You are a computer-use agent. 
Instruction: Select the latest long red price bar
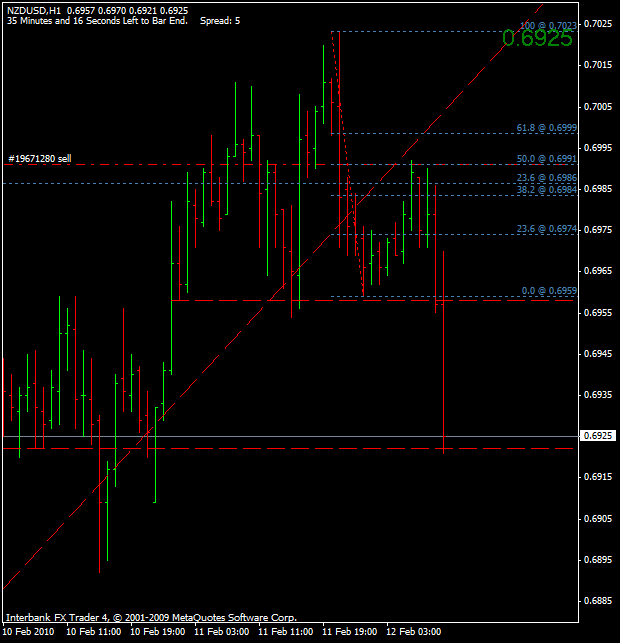point(443,353)
